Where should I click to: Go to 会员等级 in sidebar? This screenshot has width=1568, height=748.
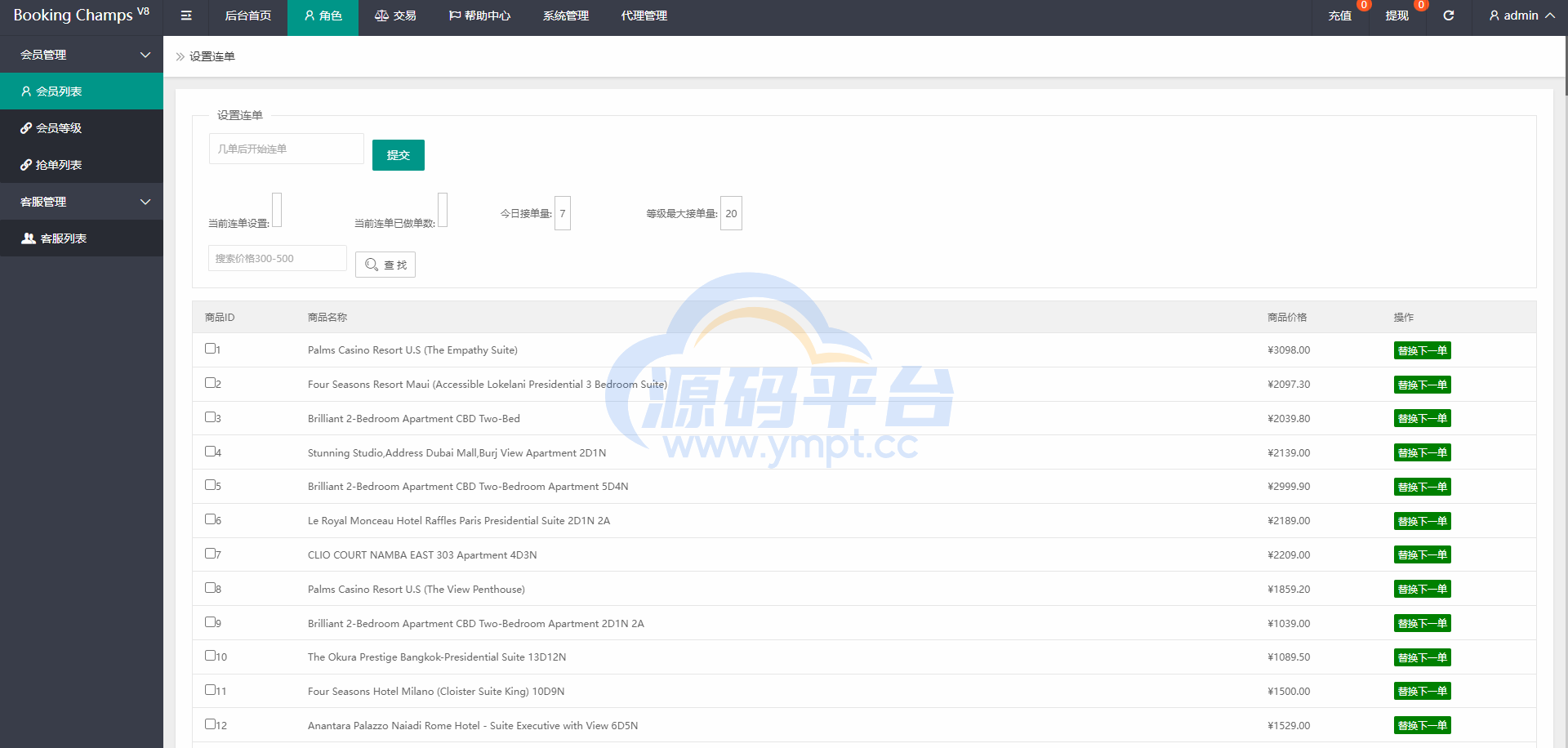pyautogui.click(x=82, y=128)
